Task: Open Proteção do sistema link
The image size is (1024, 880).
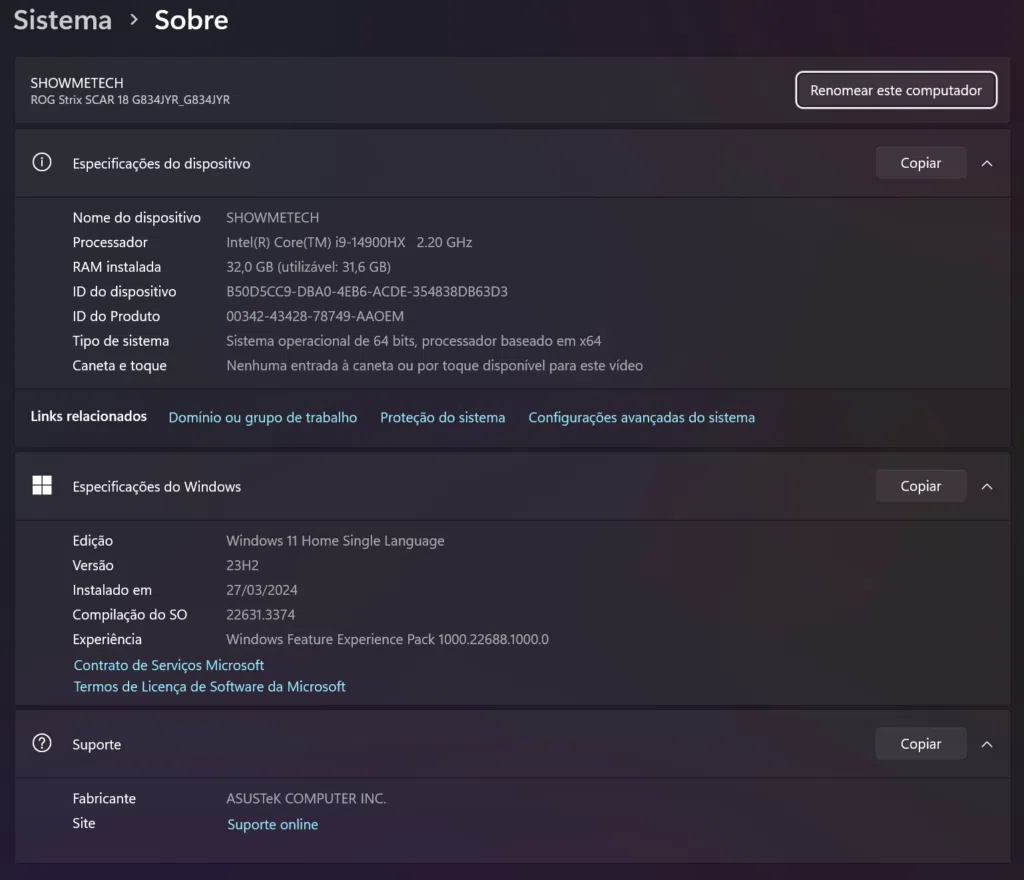Action: 442,417
